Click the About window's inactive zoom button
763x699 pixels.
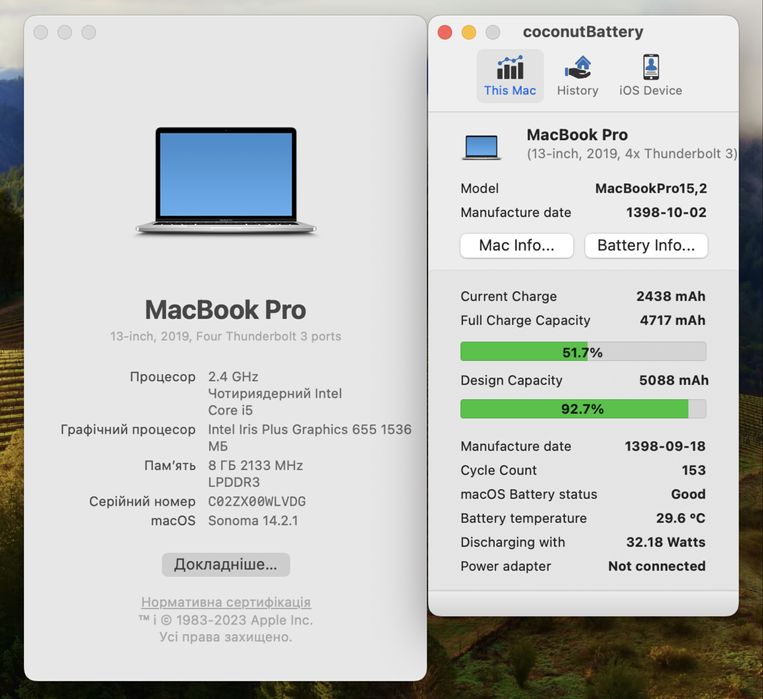[x=89, y=32]
